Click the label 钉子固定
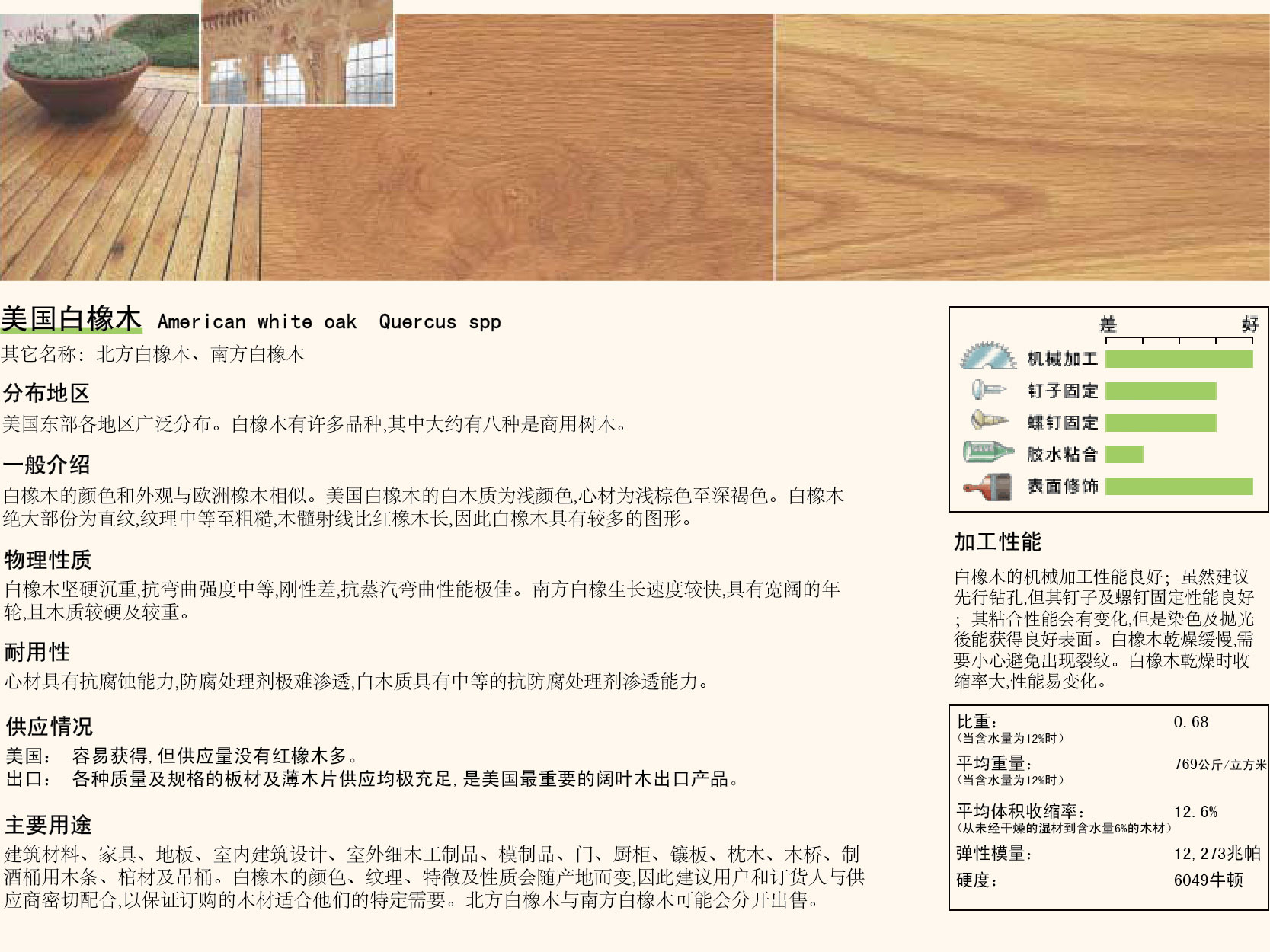The image size is (1270, 952). pos(1062,391)
